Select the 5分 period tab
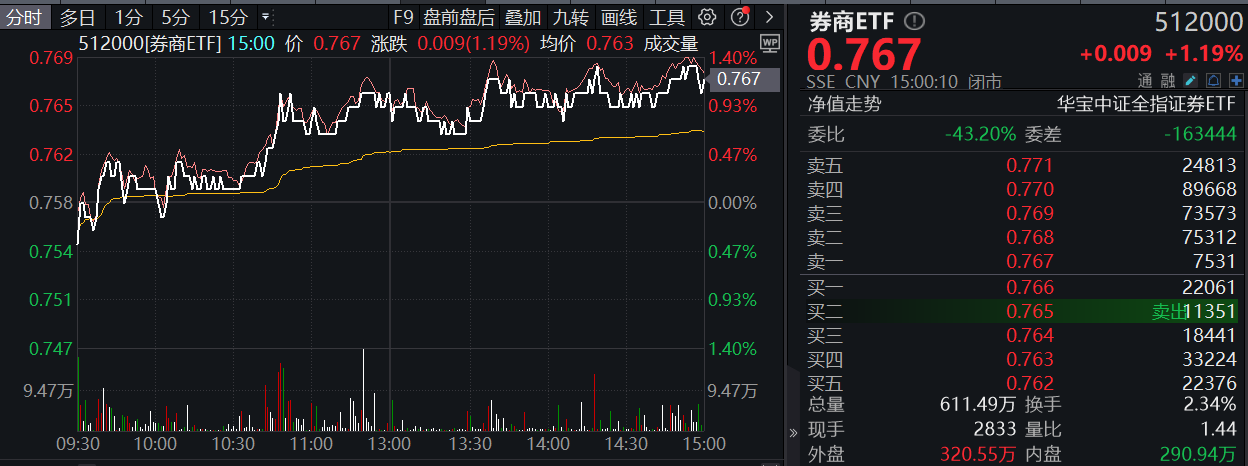The image size is (1248, 466). coord(176,17)
